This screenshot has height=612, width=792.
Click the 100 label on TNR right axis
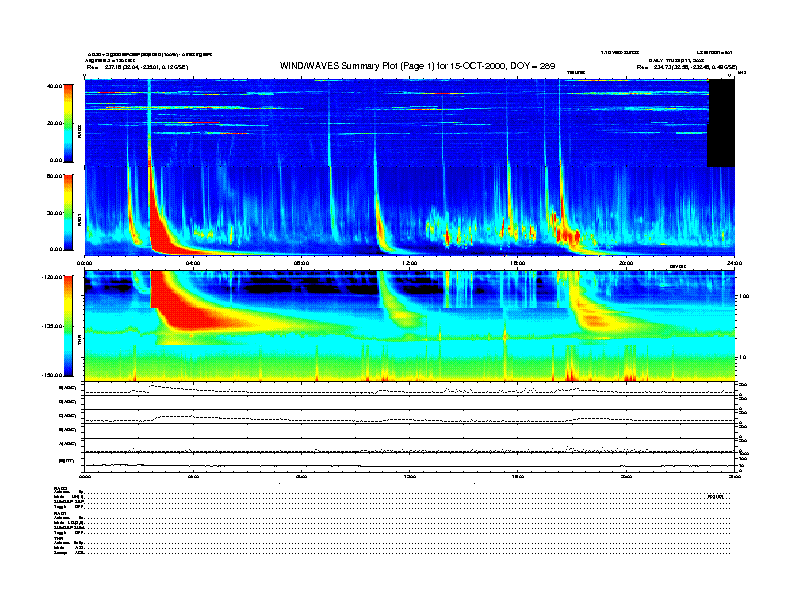[x=744, y=296]
